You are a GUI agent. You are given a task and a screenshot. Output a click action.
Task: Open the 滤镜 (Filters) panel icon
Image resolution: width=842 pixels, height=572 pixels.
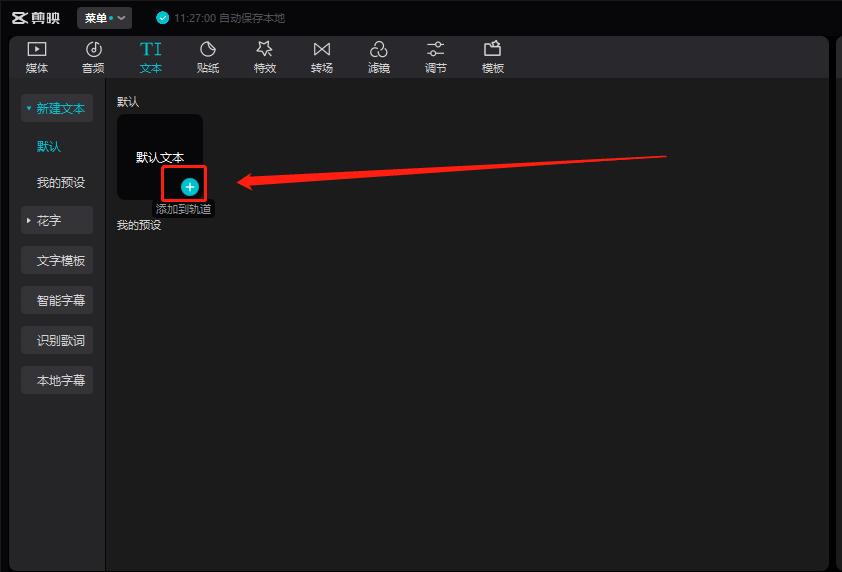[x=379, y=49]
